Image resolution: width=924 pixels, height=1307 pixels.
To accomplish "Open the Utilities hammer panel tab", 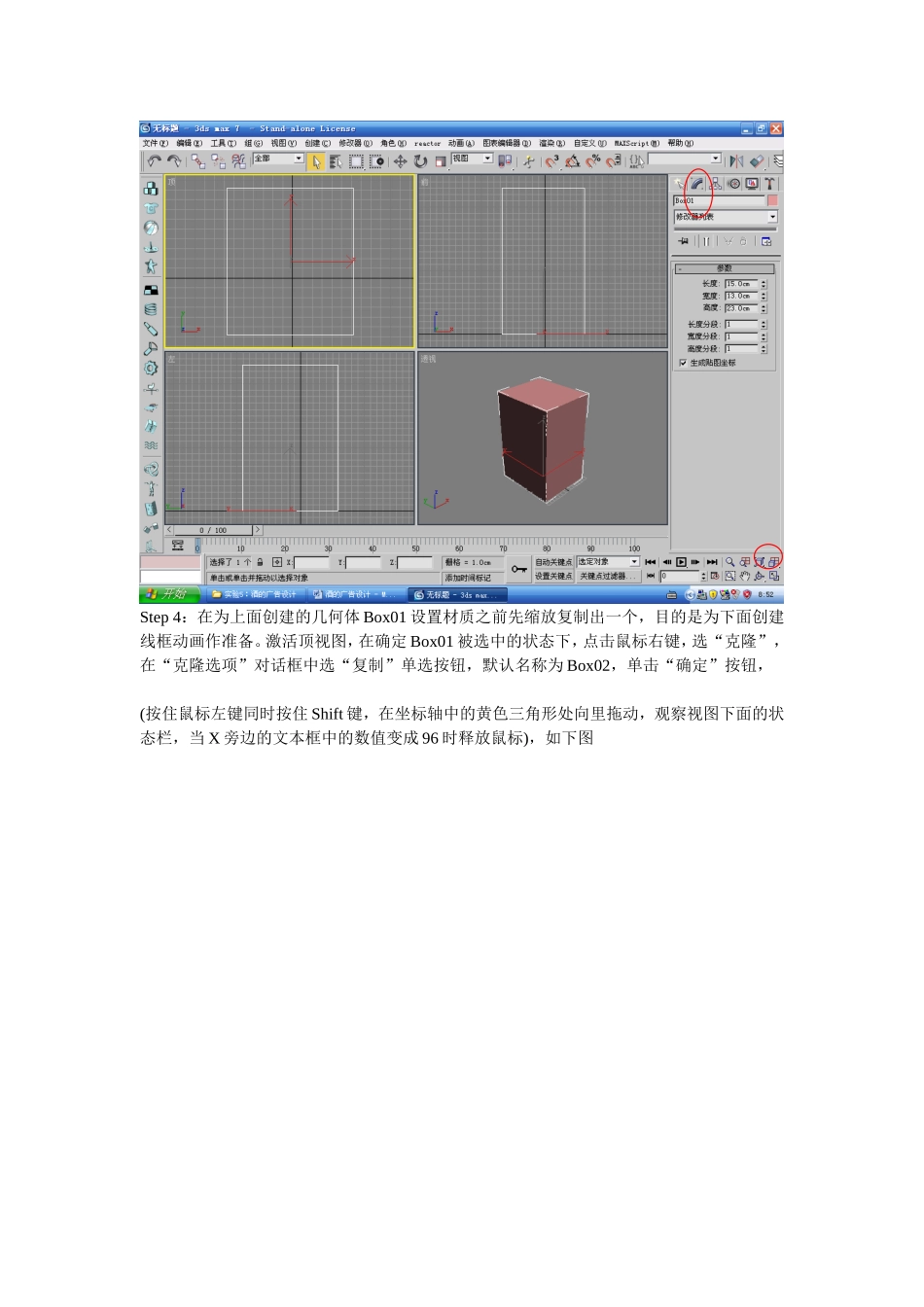I will coord(769,184).
